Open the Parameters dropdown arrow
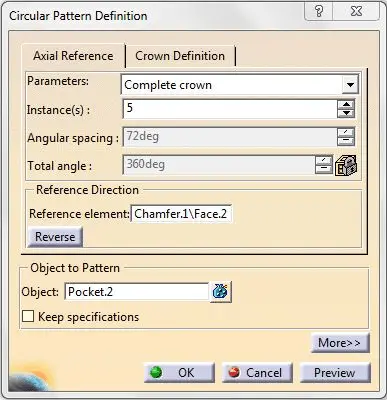The width and height of the screenshot is (387, 400). pyautogui.click(x=350, y=85)
